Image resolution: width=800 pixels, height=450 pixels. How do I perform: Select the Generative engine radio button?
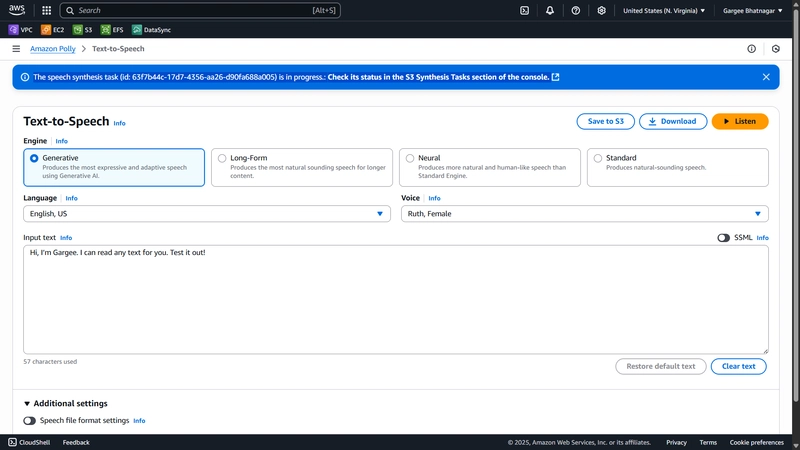pyautogui.click(x=34, y=158)
